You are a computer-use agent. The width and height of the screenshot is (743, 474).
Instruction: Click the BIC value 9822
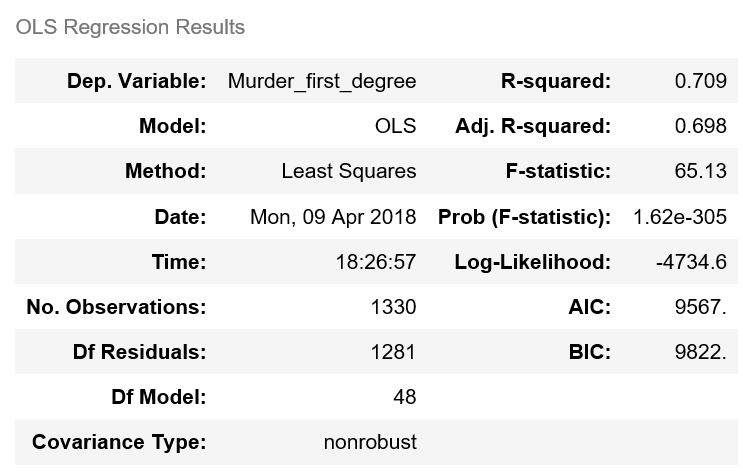coord(701,352)
